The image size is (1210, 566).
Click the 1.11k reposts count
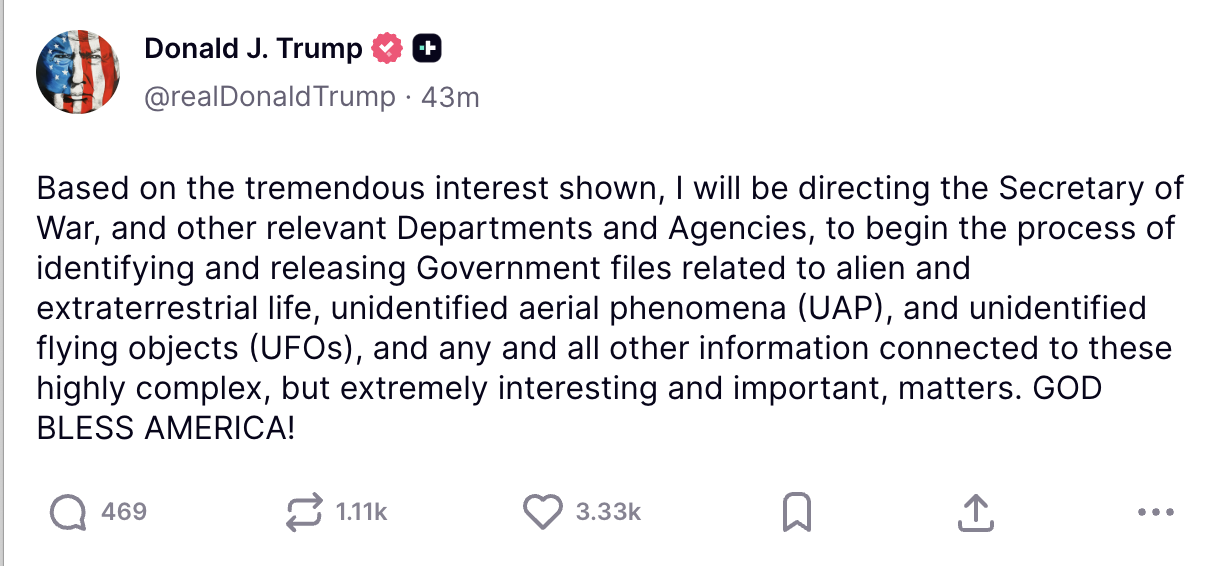click(x=361, y=513)
